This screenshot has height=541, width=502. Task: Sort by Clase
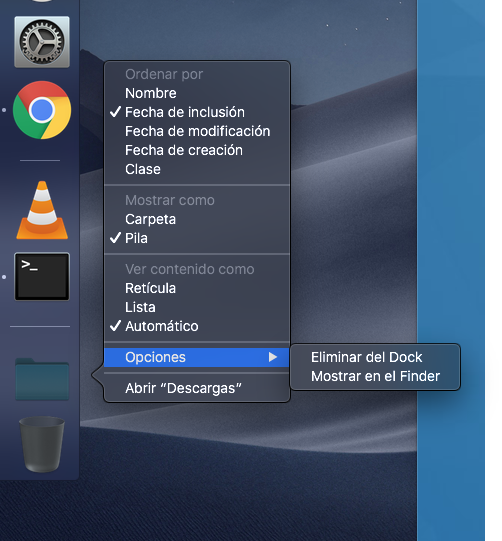pos(197,169)
